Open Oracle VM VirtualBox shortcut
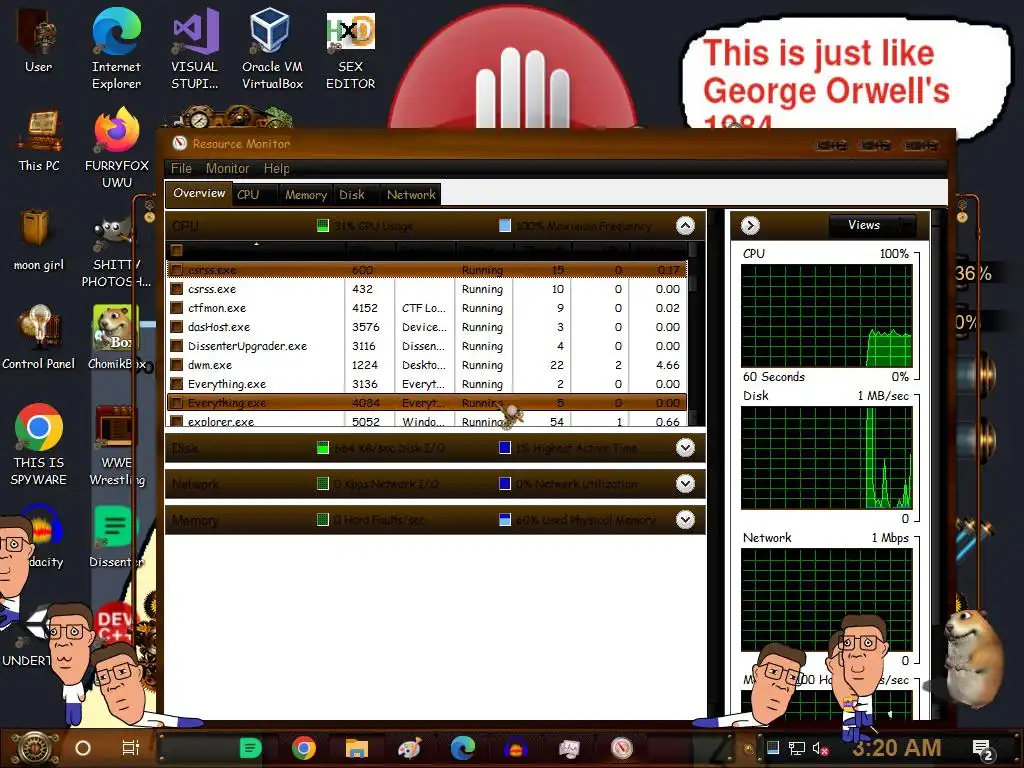The image size is (1024, 768). pyautogui.click(x=272, y=48)
